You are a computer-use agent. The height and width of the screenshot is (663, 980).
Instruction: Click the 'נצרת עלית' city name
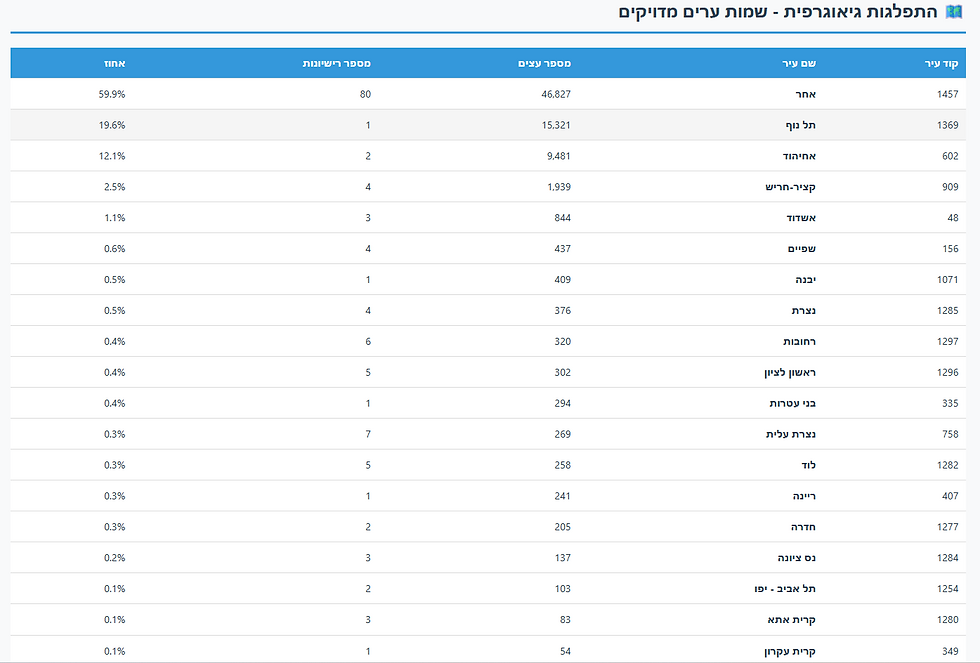tap(795, 435)
